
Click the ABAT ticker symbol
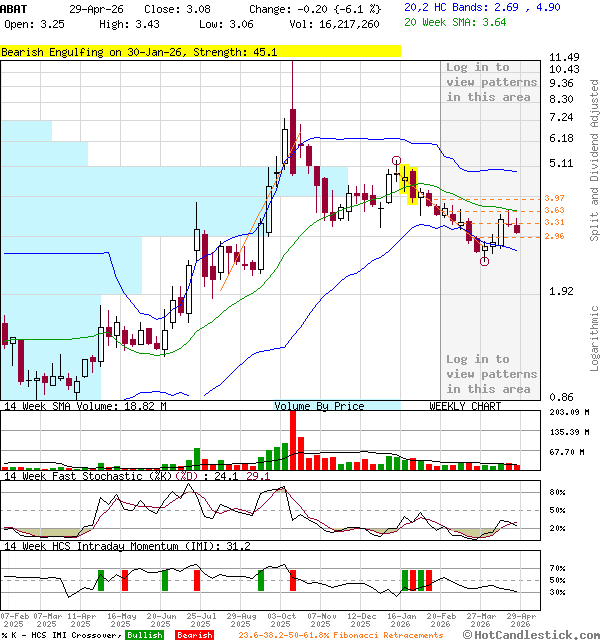pyautogui.click(x=15, y=8)
